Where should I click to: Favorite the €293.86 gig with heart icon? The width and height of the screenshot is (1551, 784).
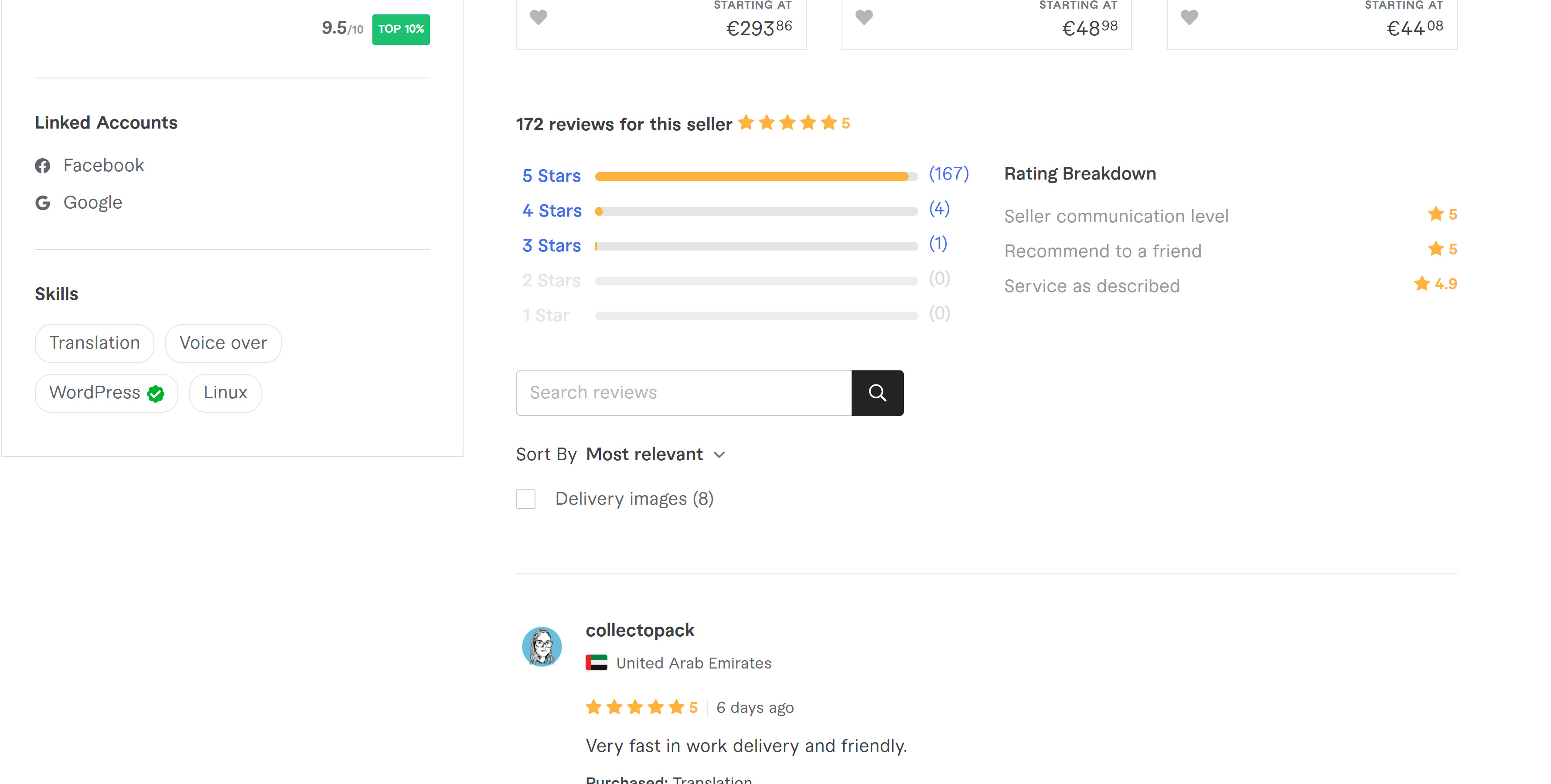[x=538, y=17]
